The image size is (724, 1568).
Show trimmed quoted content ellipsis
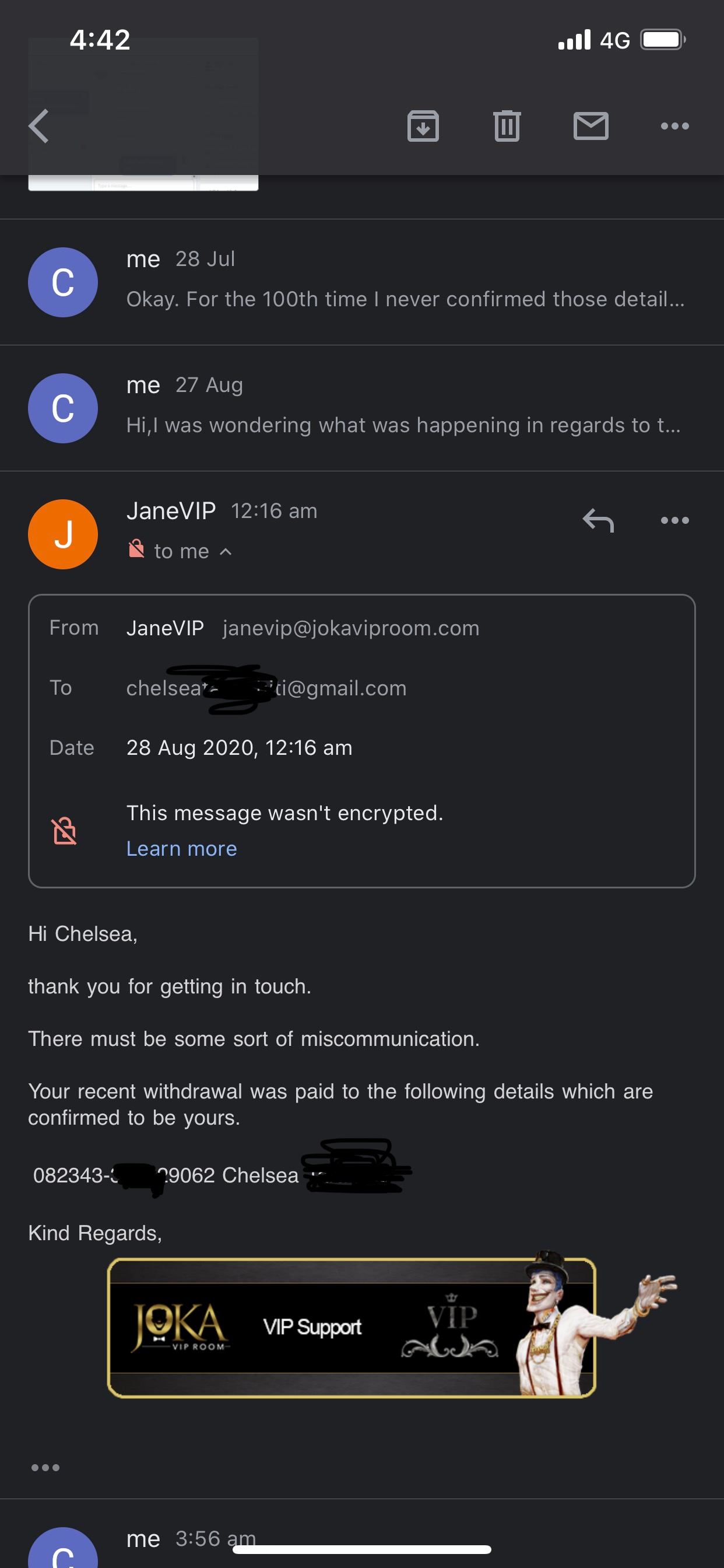(45, 1468)
